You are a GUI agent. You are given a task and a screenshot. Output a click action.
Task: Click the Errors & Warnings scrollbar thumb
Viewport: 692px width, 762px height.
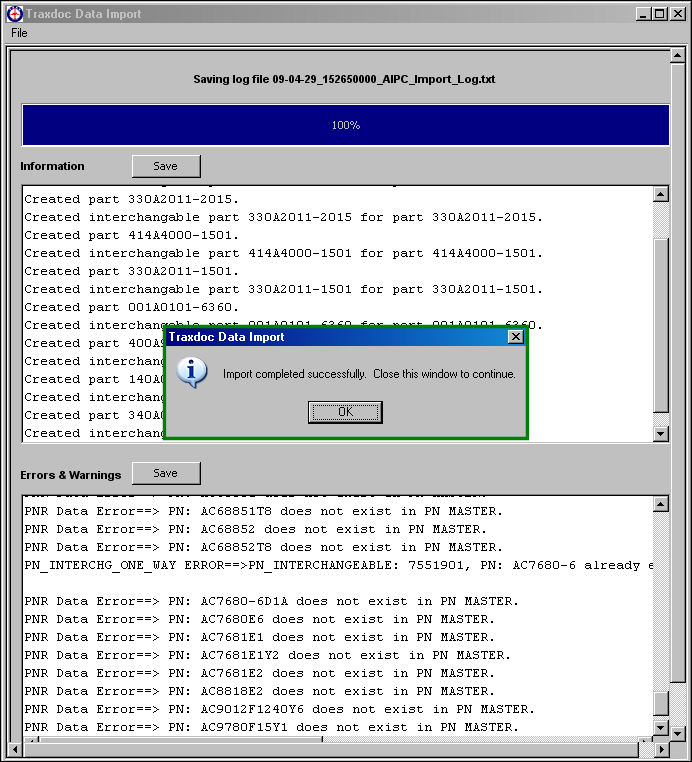[x=660, y=704]
